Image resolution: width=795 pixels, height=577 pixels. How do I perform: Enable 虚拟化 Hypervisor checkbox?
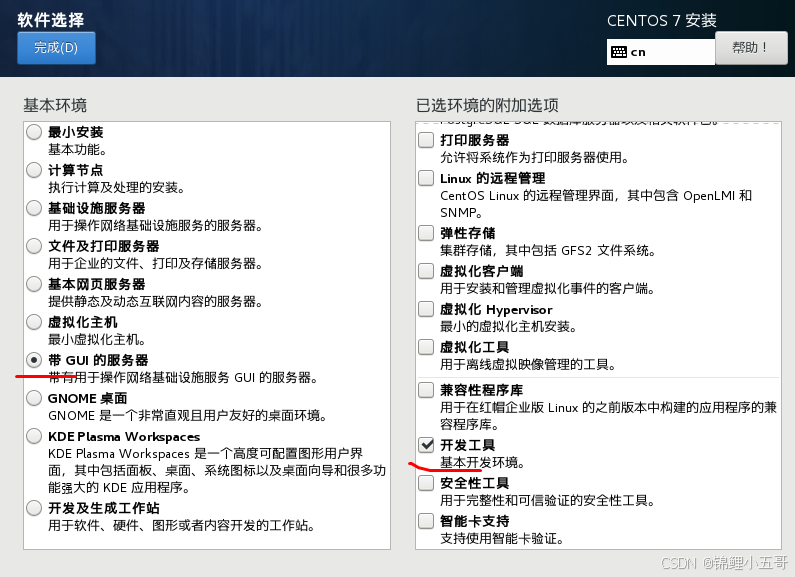point(426,309)
